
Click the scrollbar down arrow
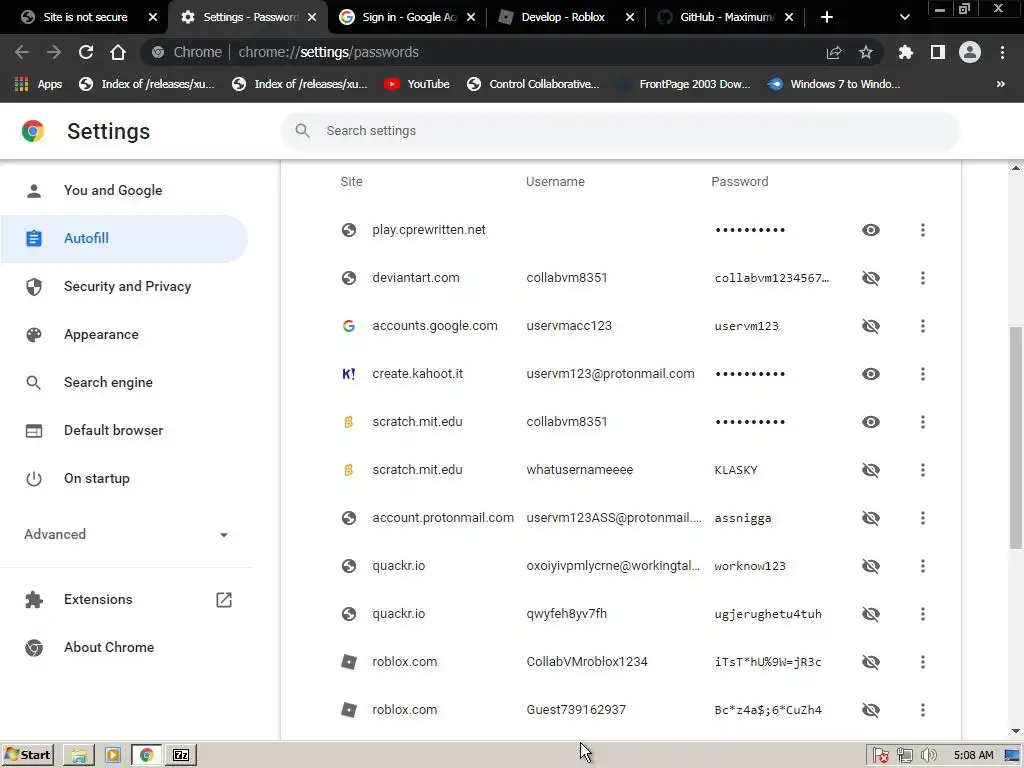(x=1016, y=731)
